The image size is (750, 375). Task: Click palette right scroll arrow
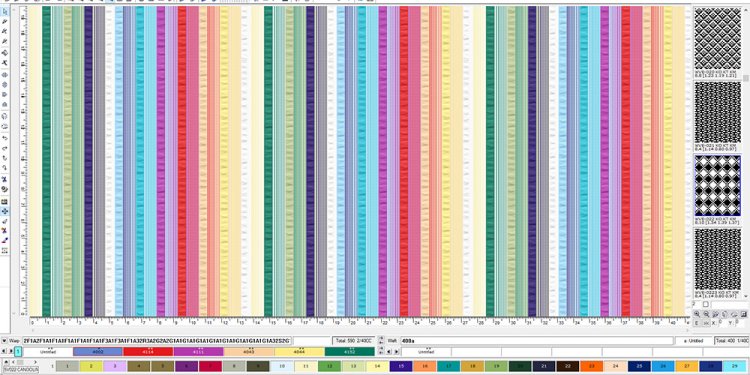point(34,362)
